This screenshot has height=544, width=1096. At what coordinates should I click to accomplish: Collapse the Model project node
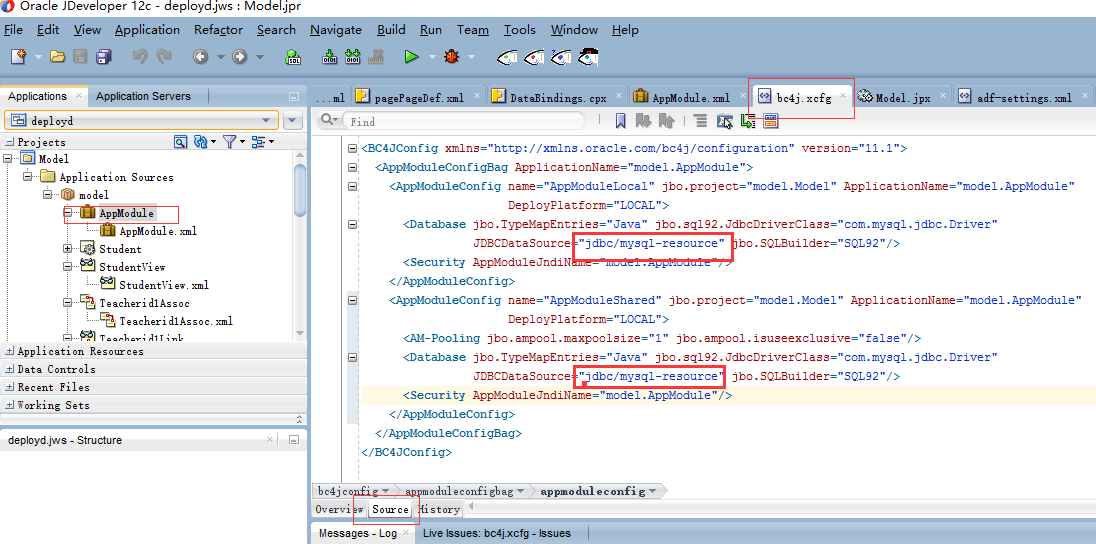pyautogui.click(x=9, y=159)
